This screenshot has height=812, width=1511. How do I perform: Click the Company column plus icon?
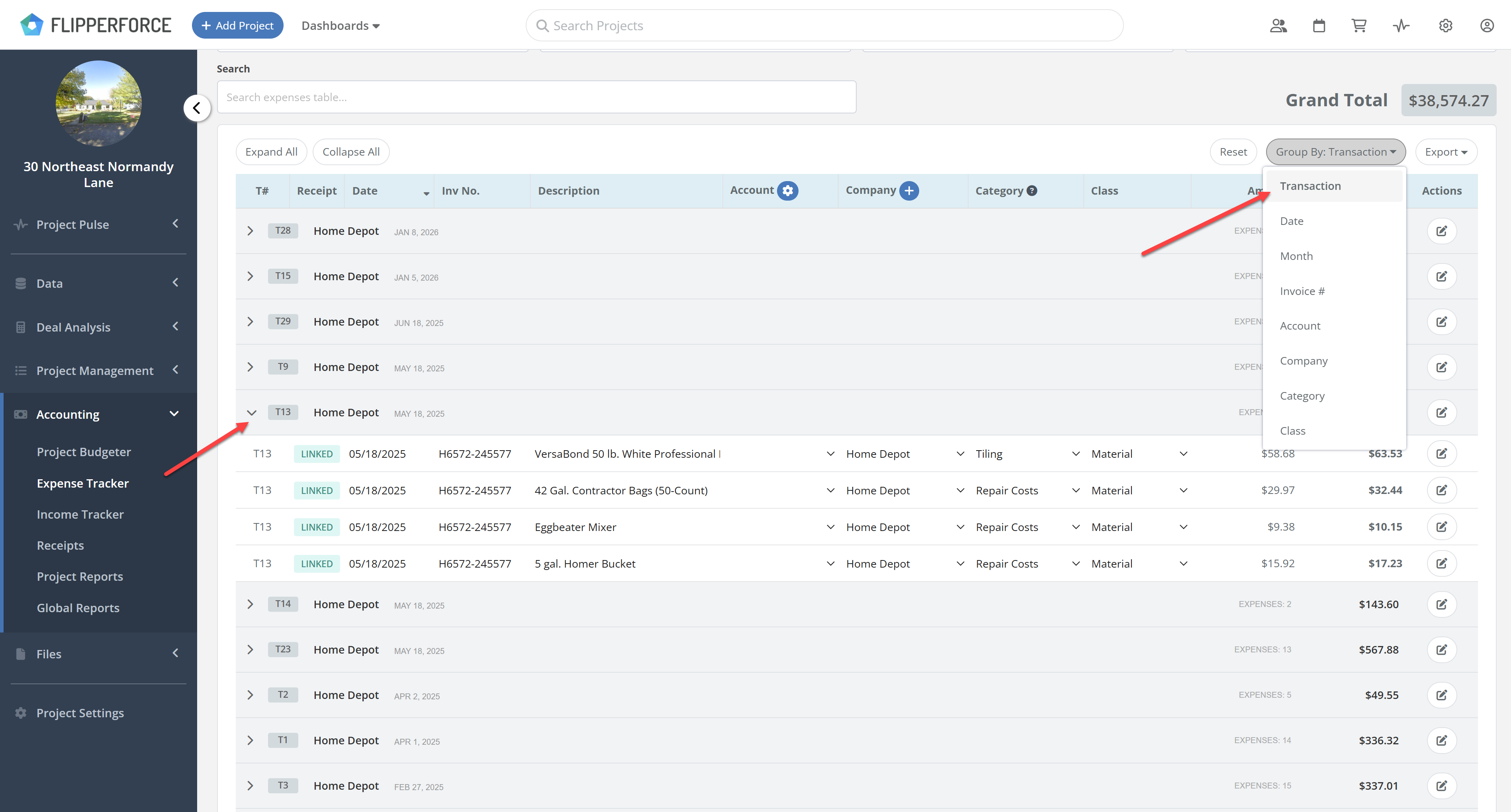click(x=908, y=191)
